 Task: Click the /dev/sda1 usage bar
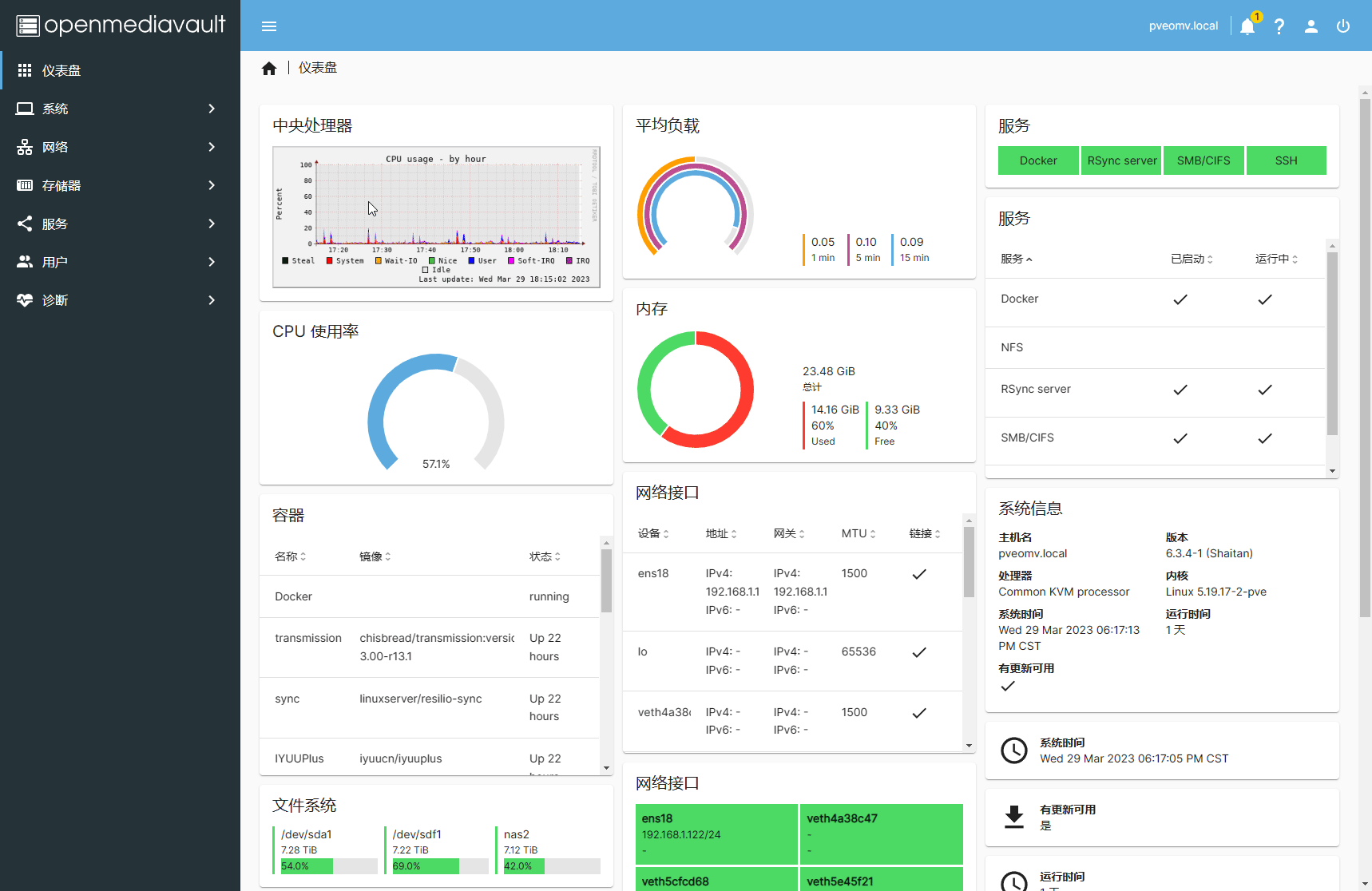329,866
